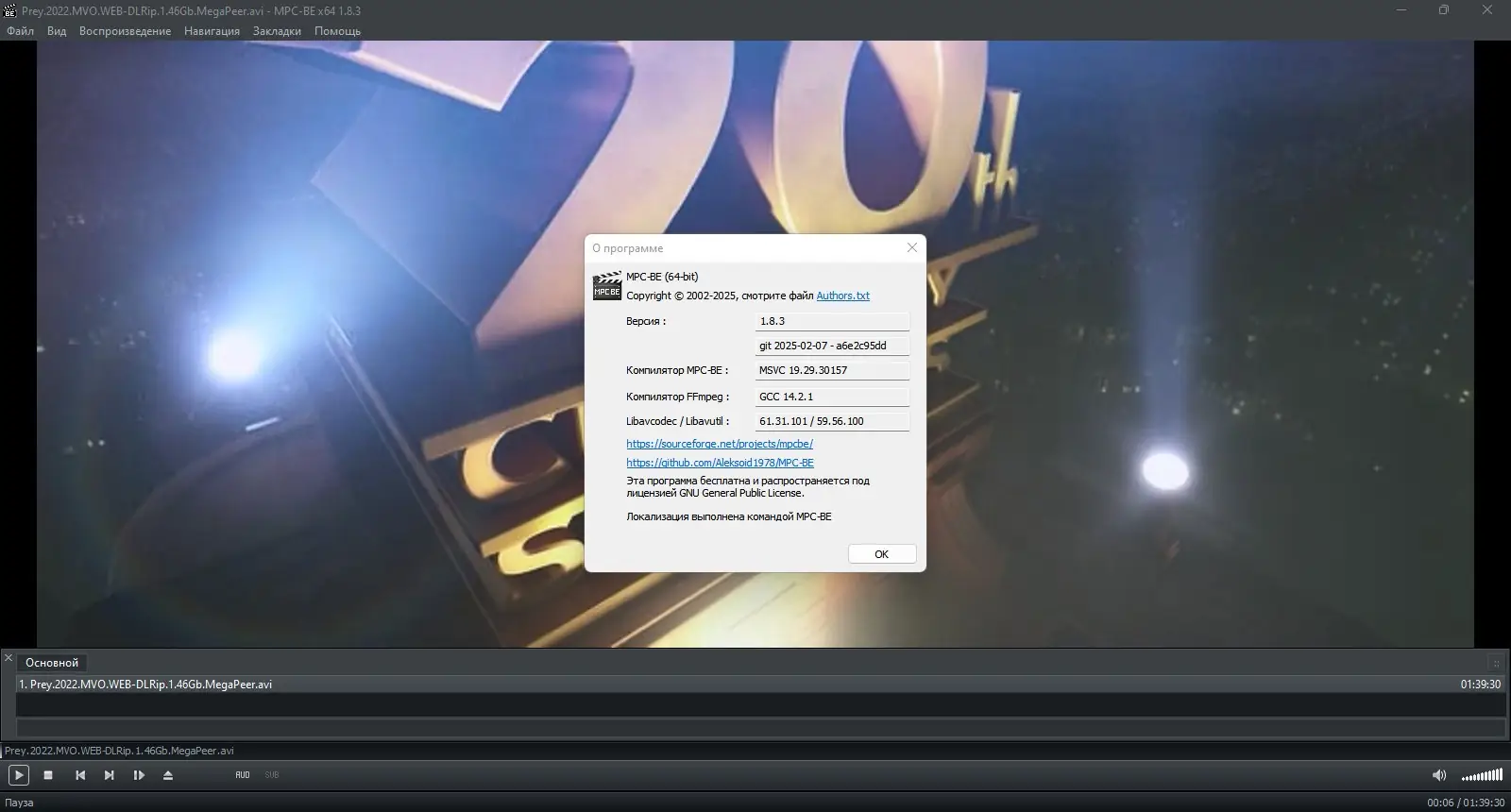
Task: Click the MSVC 19.29.30157 compiler field
Action: click(832, 370)
